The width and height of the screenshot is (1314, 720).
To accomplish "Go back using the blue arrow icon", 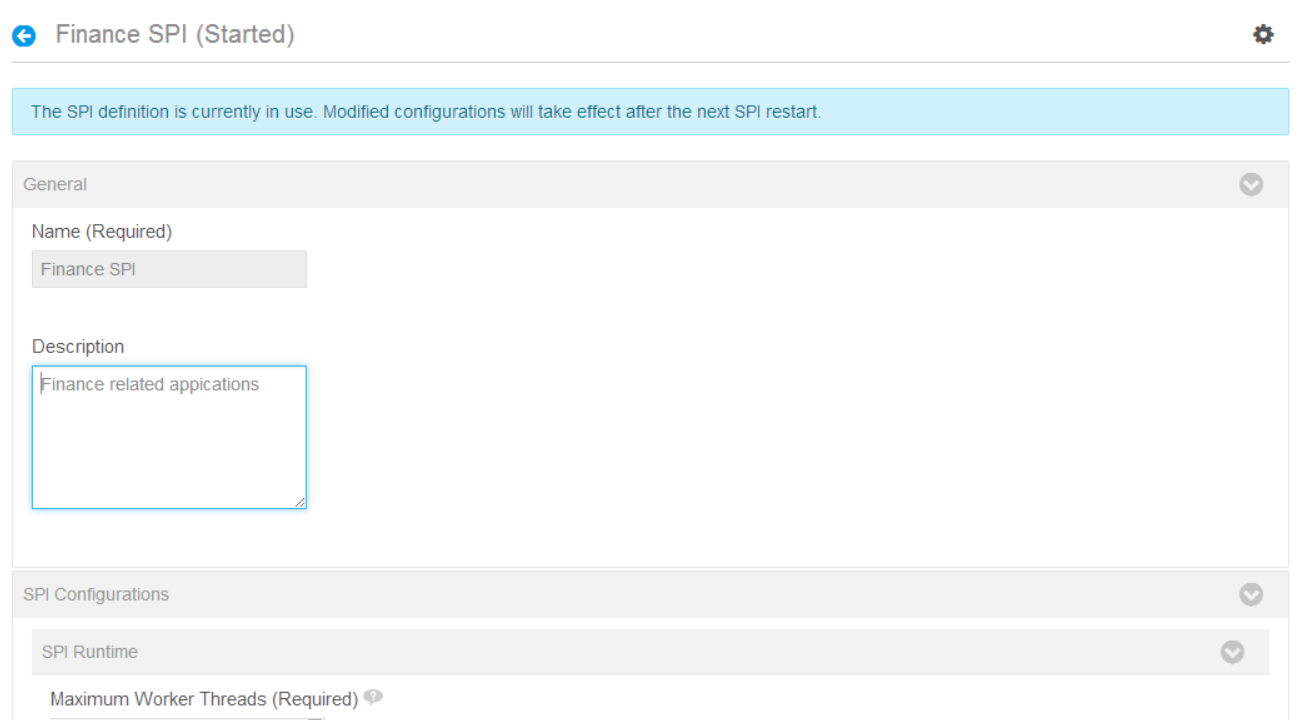I will (x=24, y=36).
